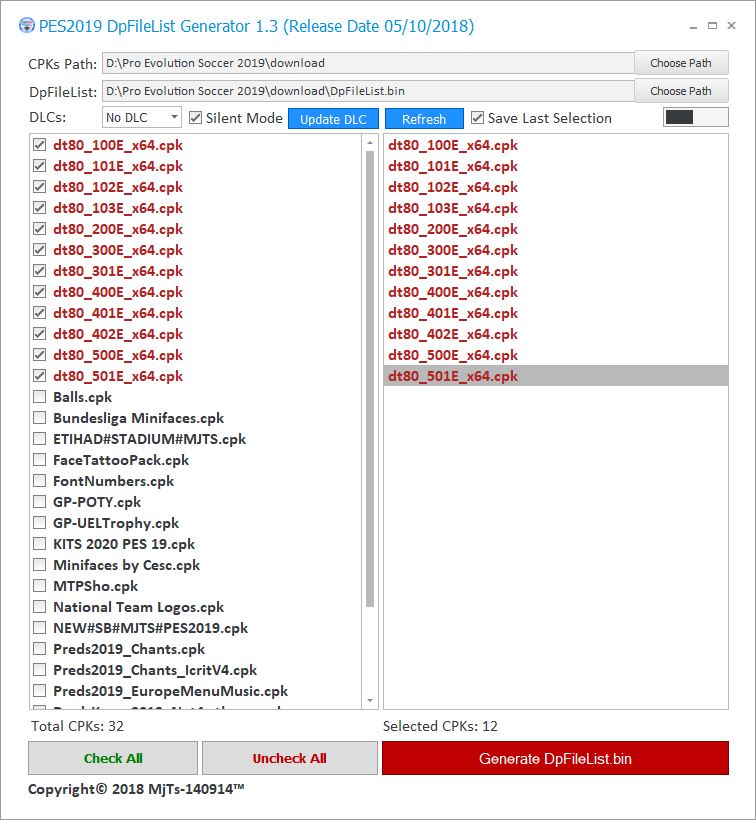Check FontNumbers.cpk checkbox
This screenshot has width=756, height=820.
(x=40, y=481)
